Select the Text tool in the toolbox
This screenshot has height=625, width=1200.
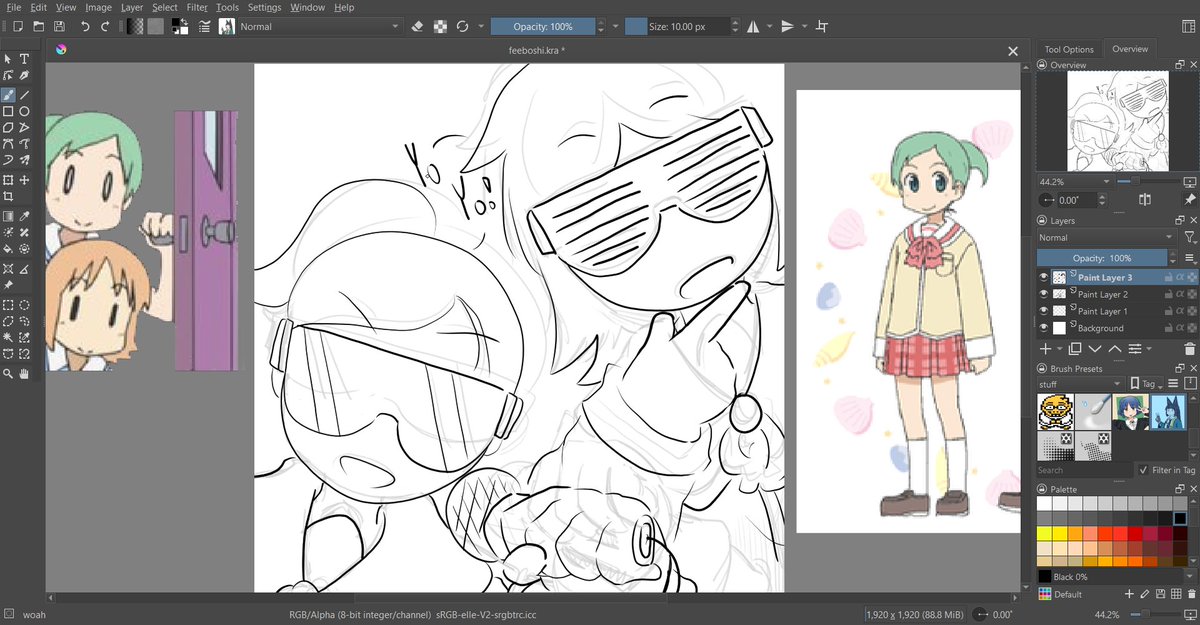tap(25, 59)
